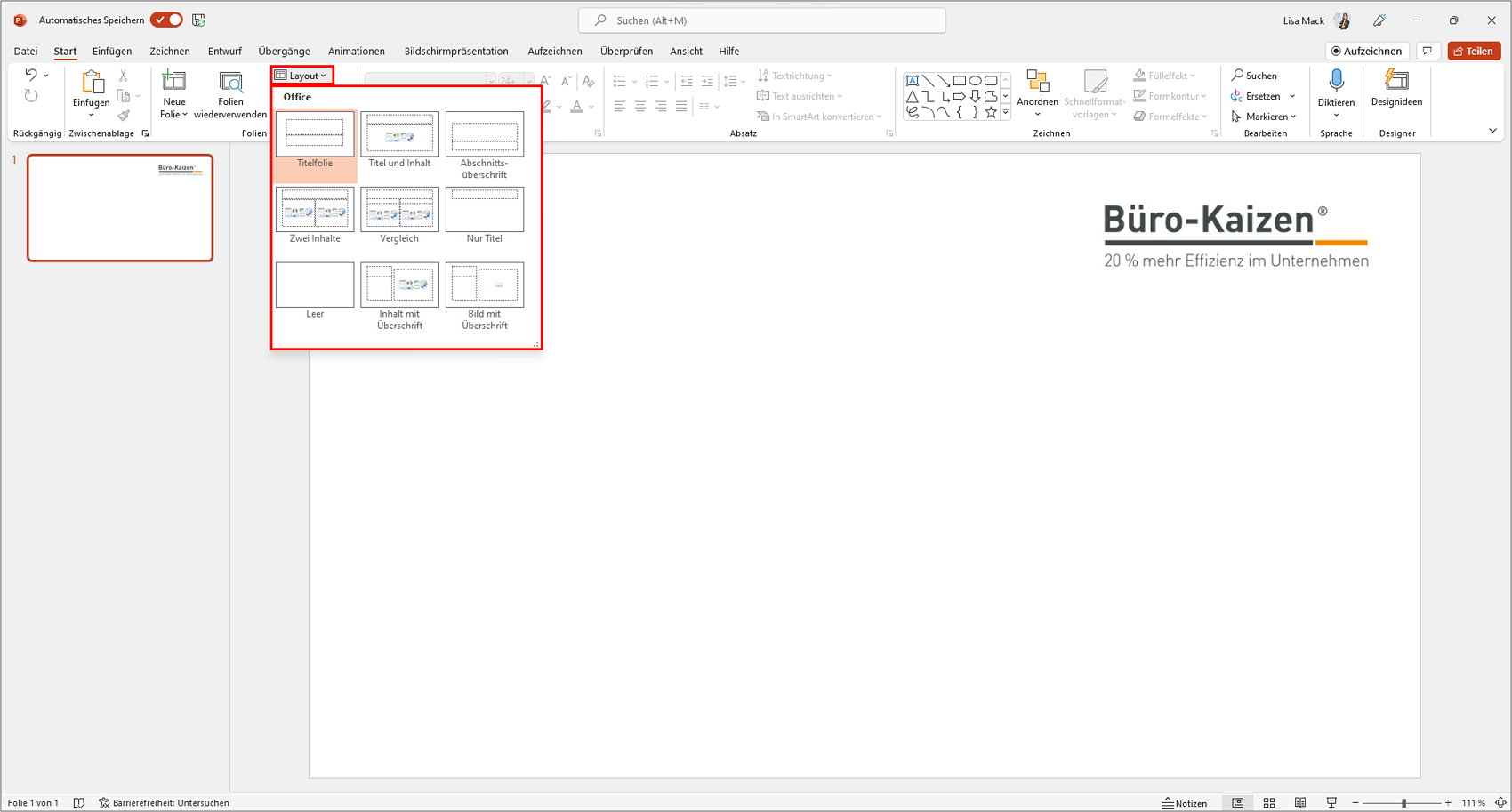Image resolution: width=1512 pixels, height=812 pixels.
Task: Click the align left paragraph icon
Action: (x=620, y=106)
